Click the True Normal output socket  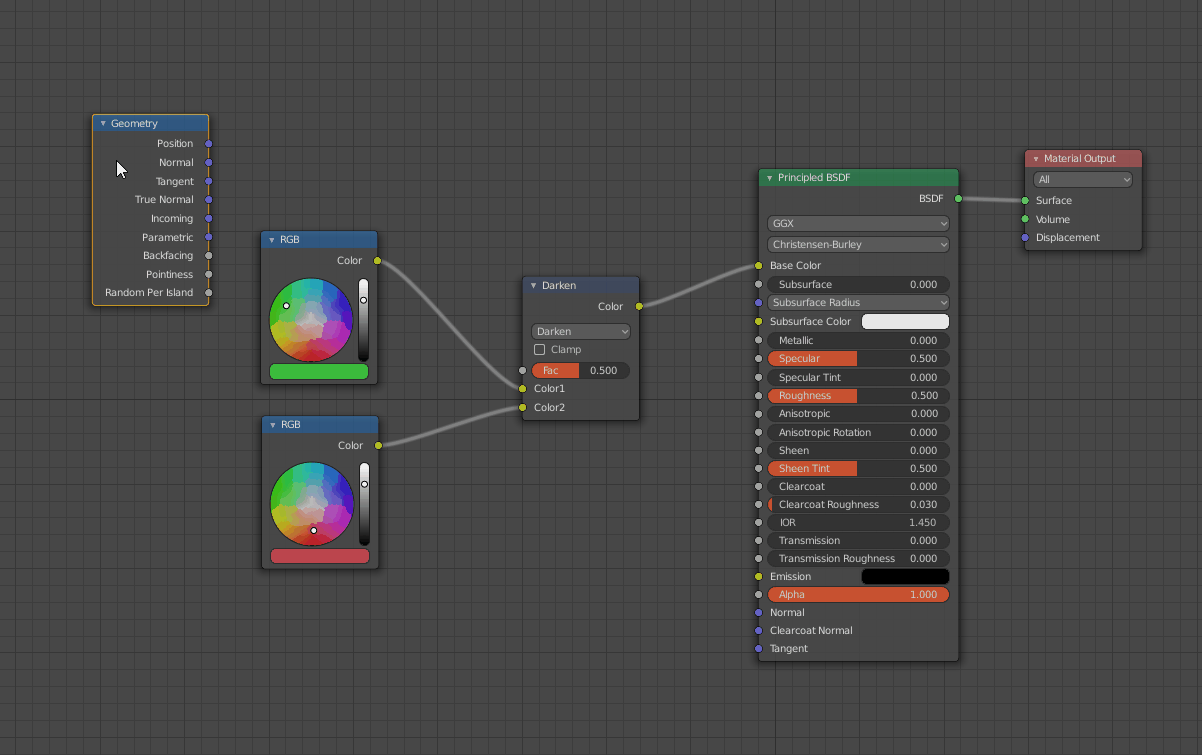tap(208, 200)
